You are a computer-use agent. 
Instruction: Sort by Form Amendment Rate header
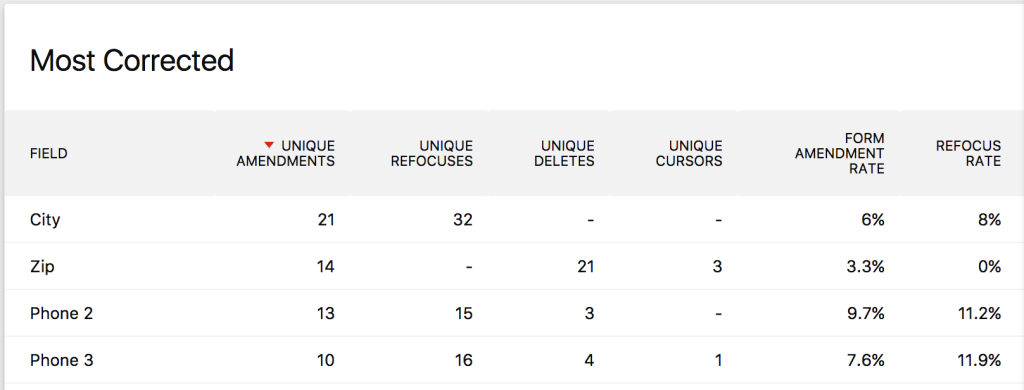[x=840, y=154]
